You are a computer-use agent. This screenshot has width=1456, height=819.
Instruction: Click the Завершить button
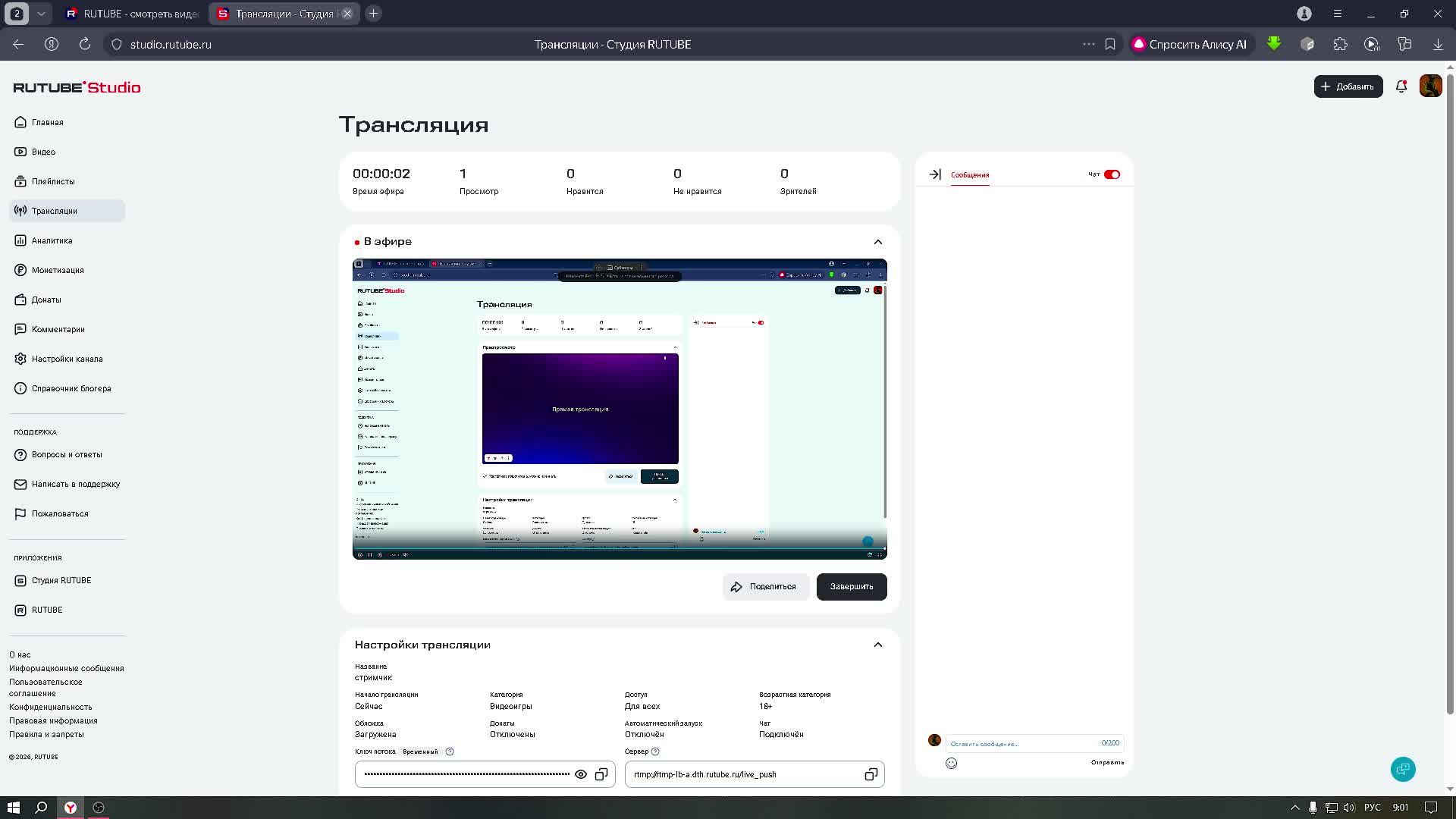pyautogui.click(x=851, y=586)
